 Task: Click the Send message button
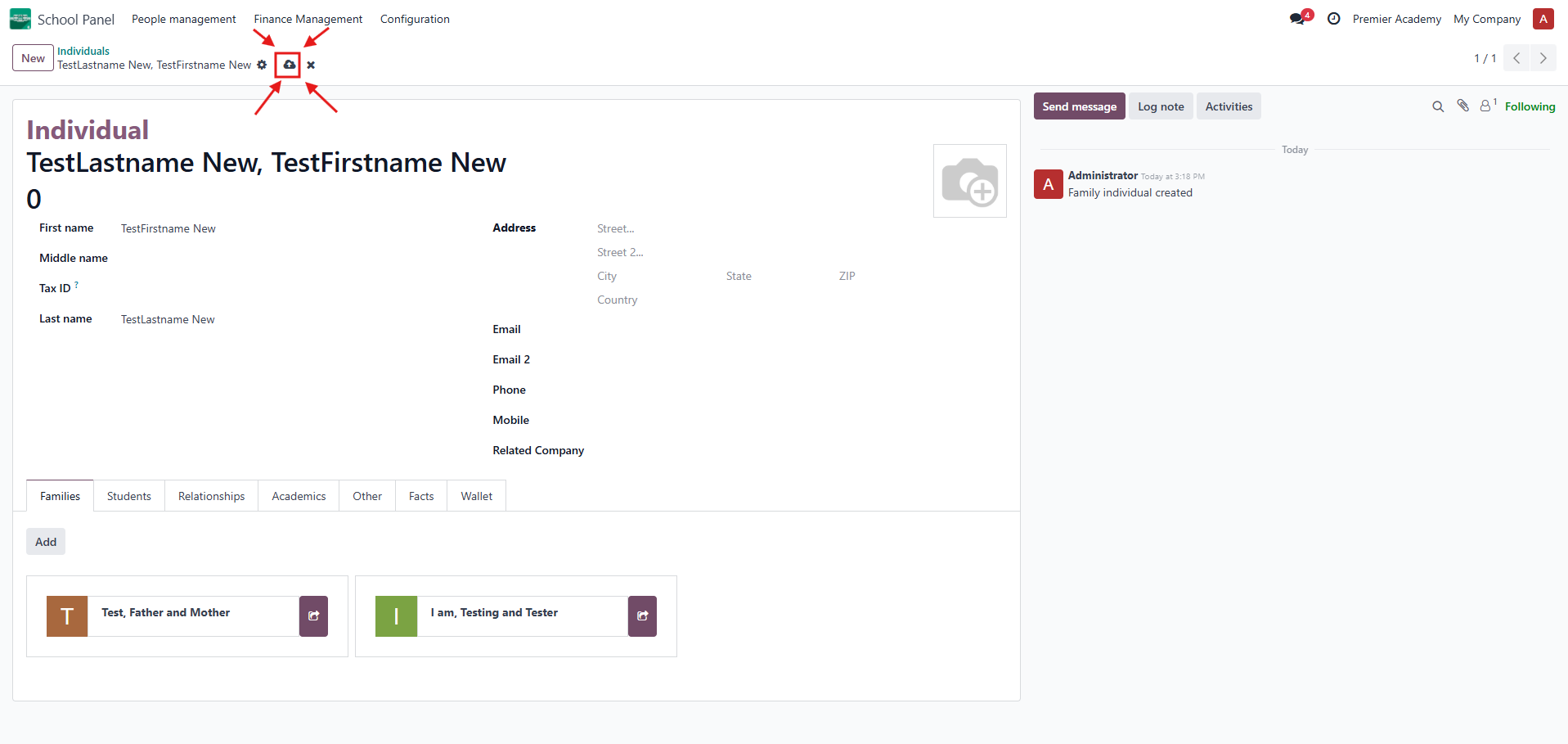[x=1079, y=106]
